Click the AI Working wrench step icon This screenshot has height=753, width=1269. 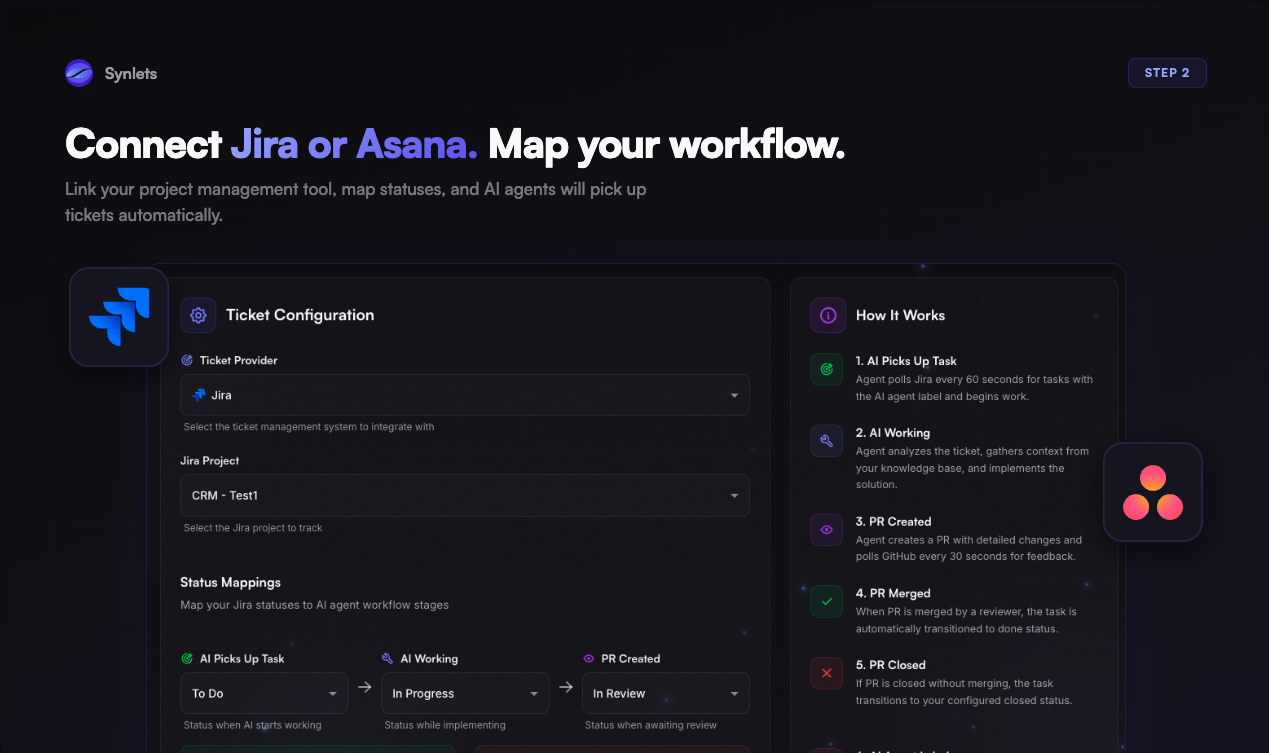[x=826, y=441]
